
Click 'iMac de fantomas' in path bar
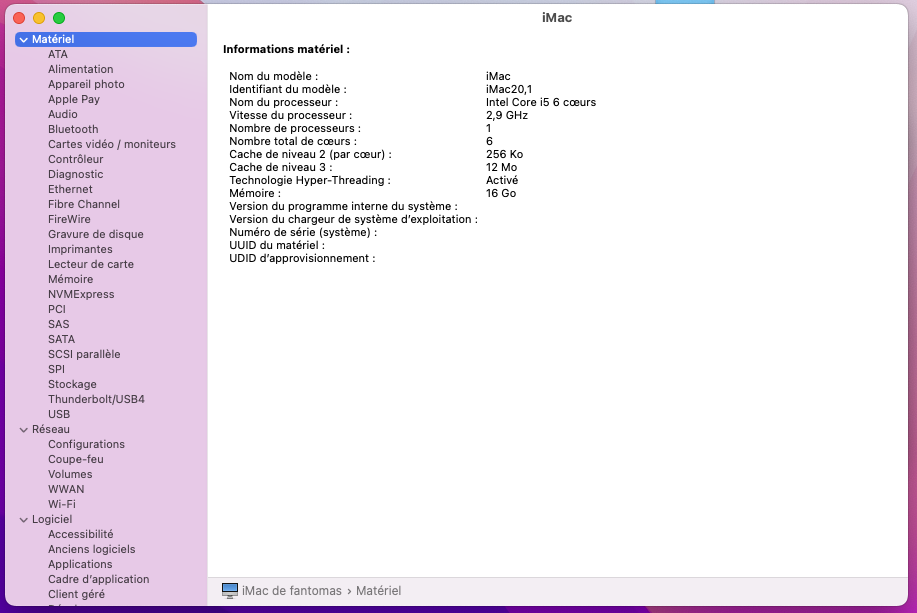coord(292,591)
